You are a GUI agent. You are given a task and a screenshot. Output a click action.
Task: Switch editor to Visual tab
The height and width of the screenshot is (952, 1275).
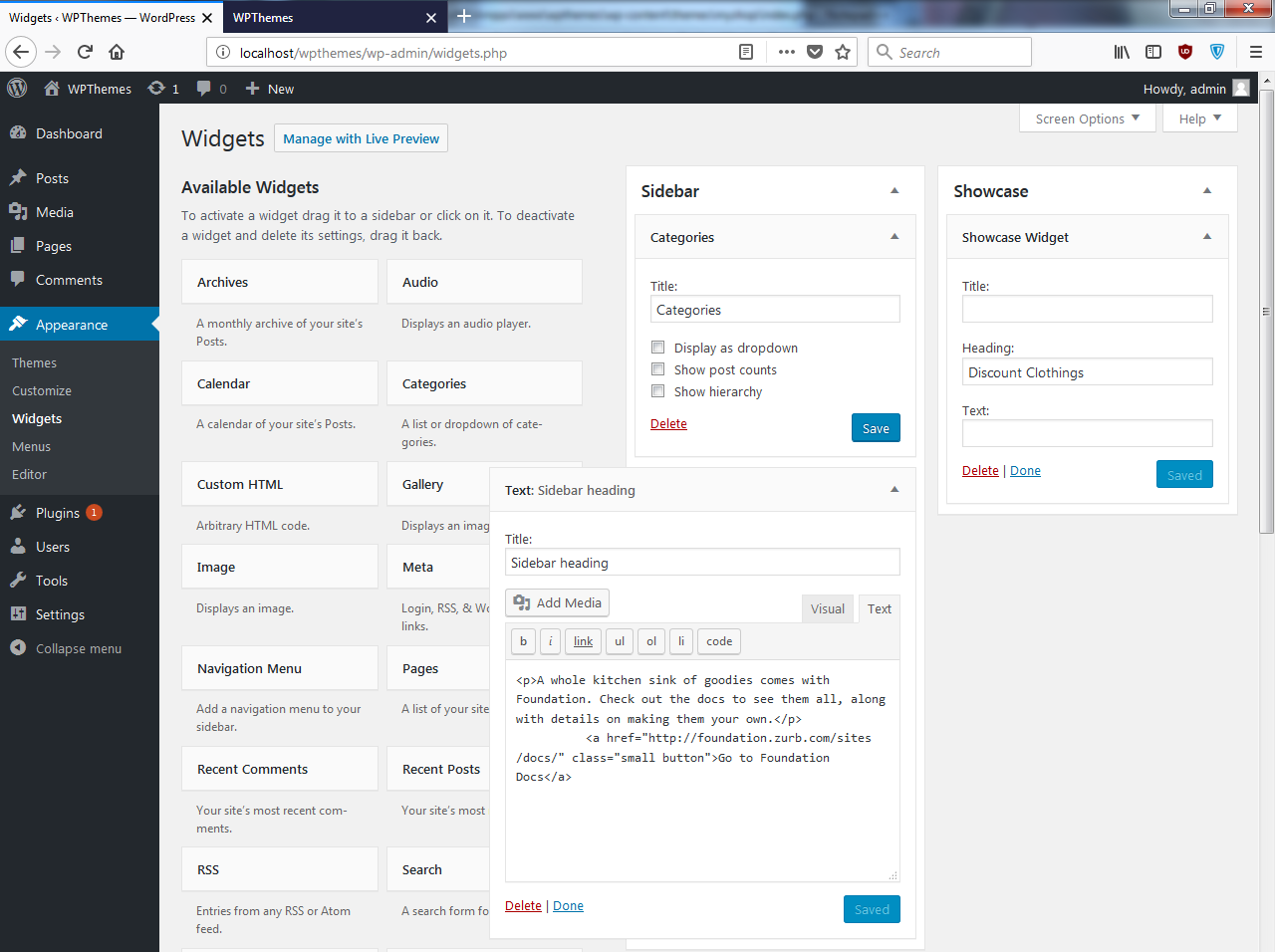(x=827, y=608)
